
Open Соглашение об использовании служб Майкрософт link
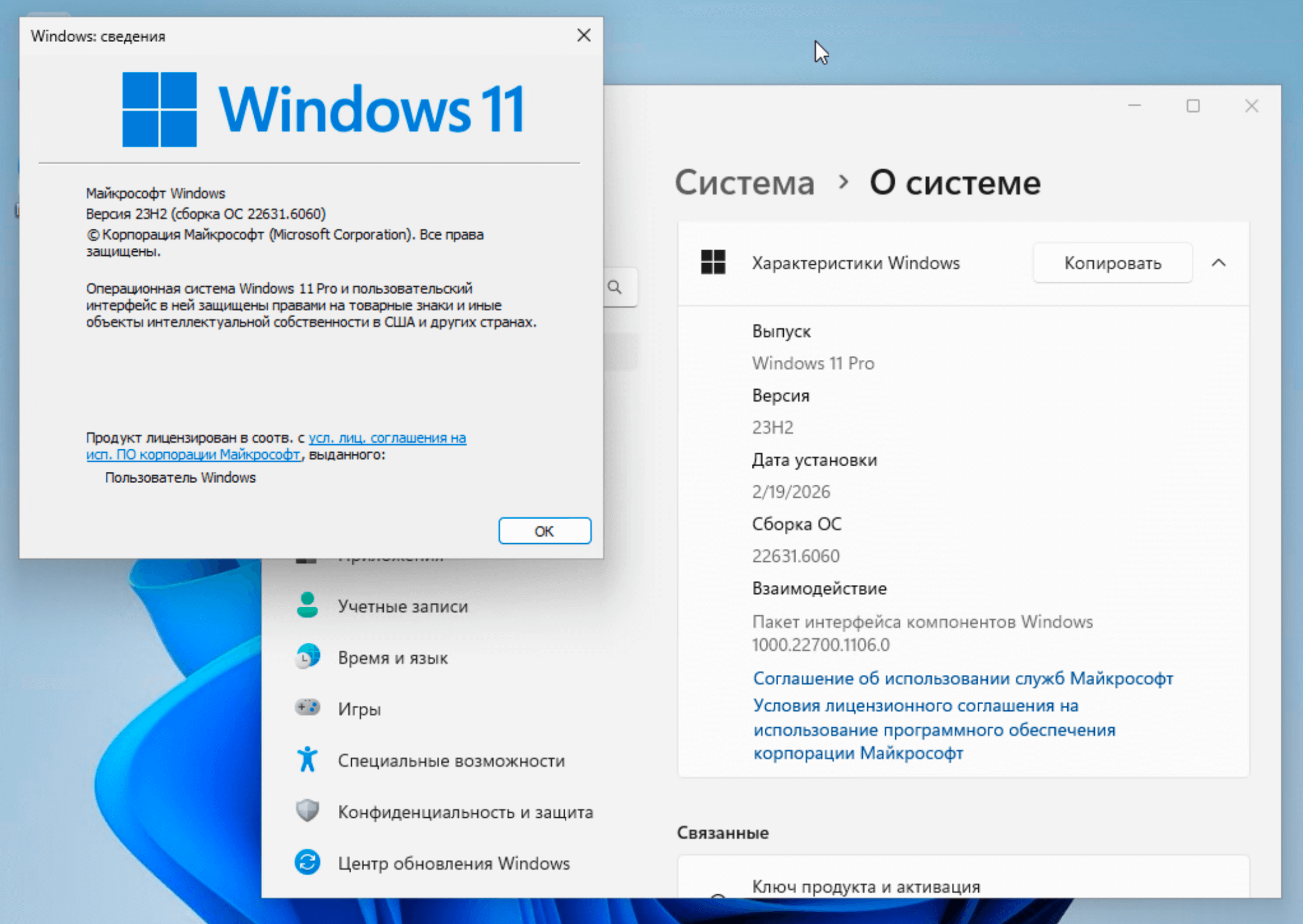[962, 678]
